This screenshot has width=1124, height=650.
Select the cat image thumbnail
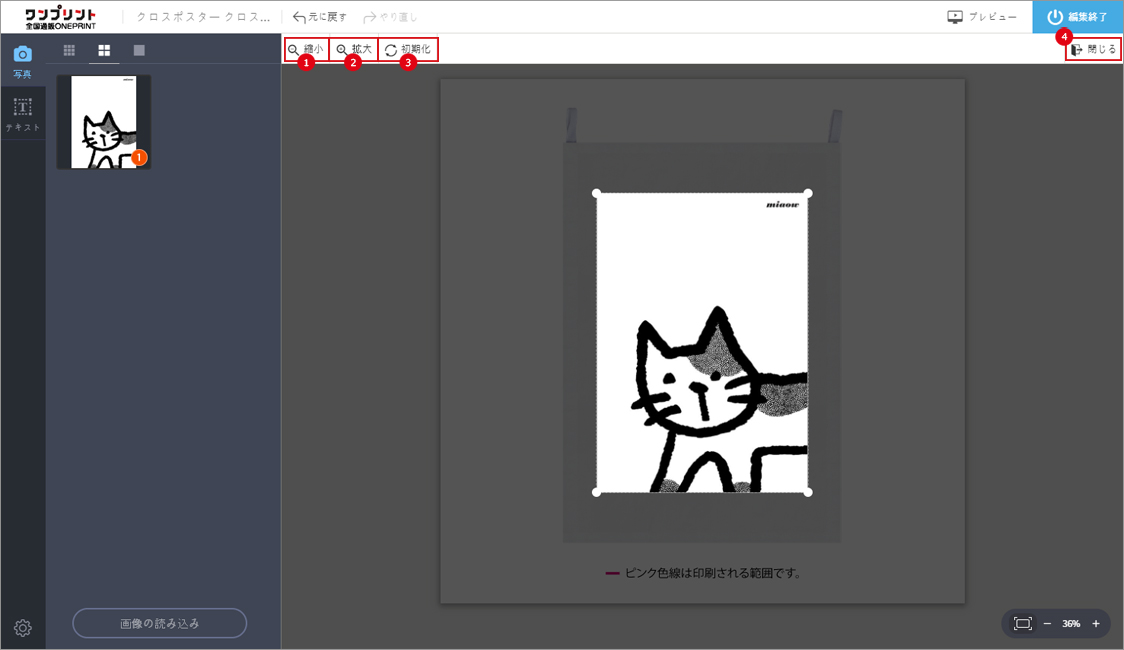(x=104, y=122)
